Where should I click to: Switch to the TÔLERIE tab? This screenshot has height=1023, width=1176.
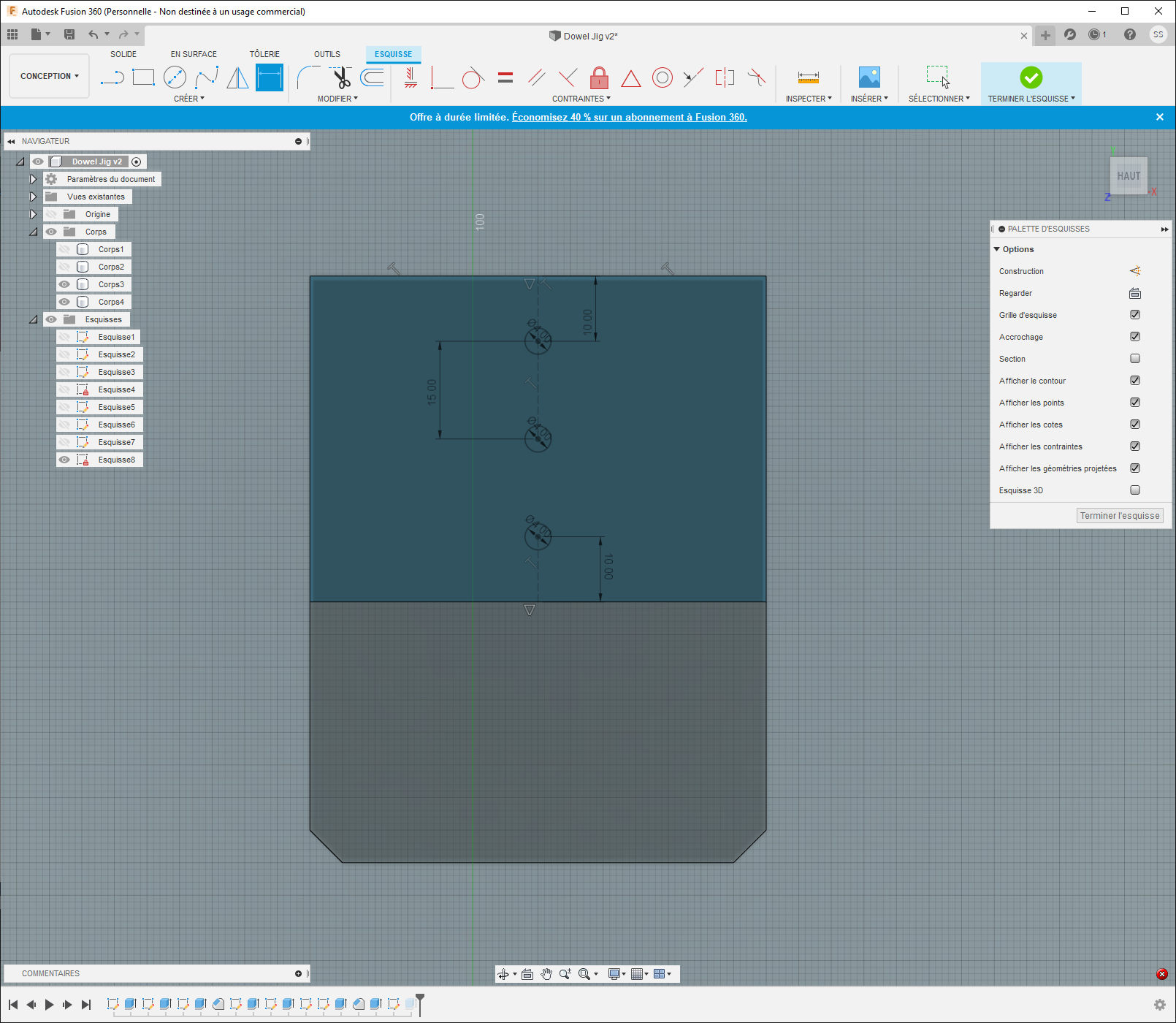tap(264, 54)
